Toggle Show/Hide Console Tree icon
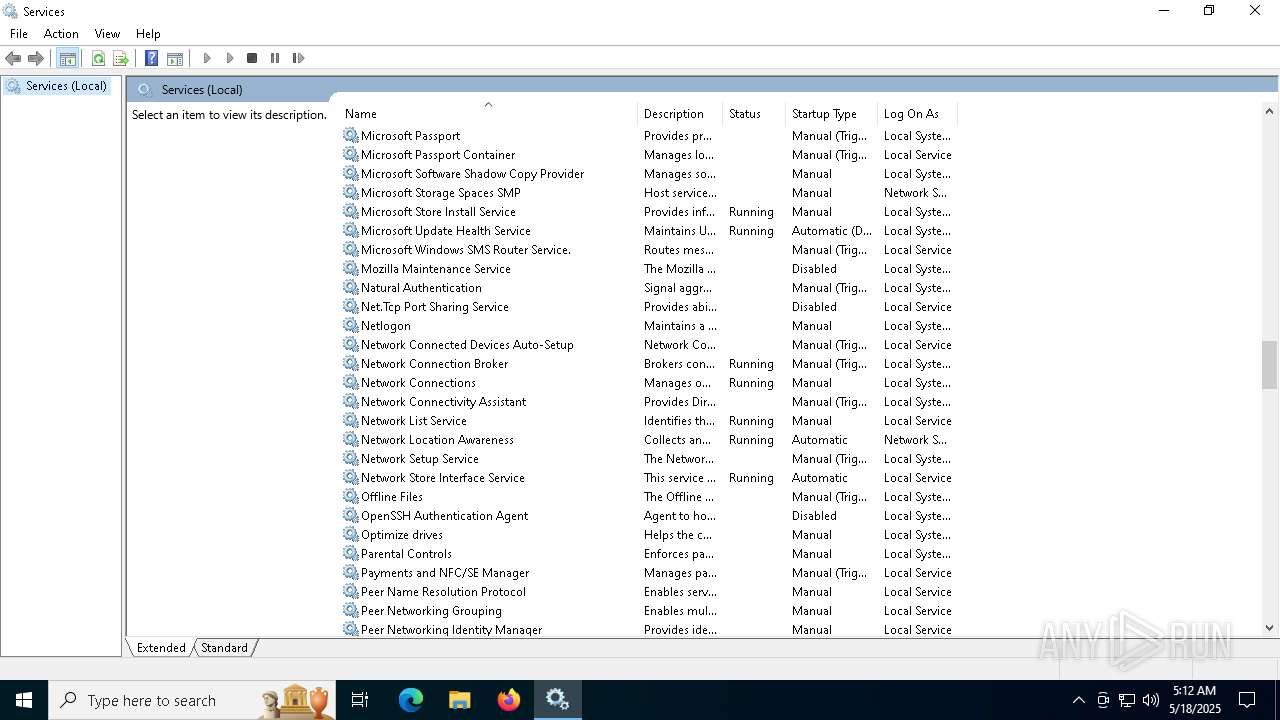The width and height of the screenshot is (1280, 720). pyautogui.click(x=68, y=59)
